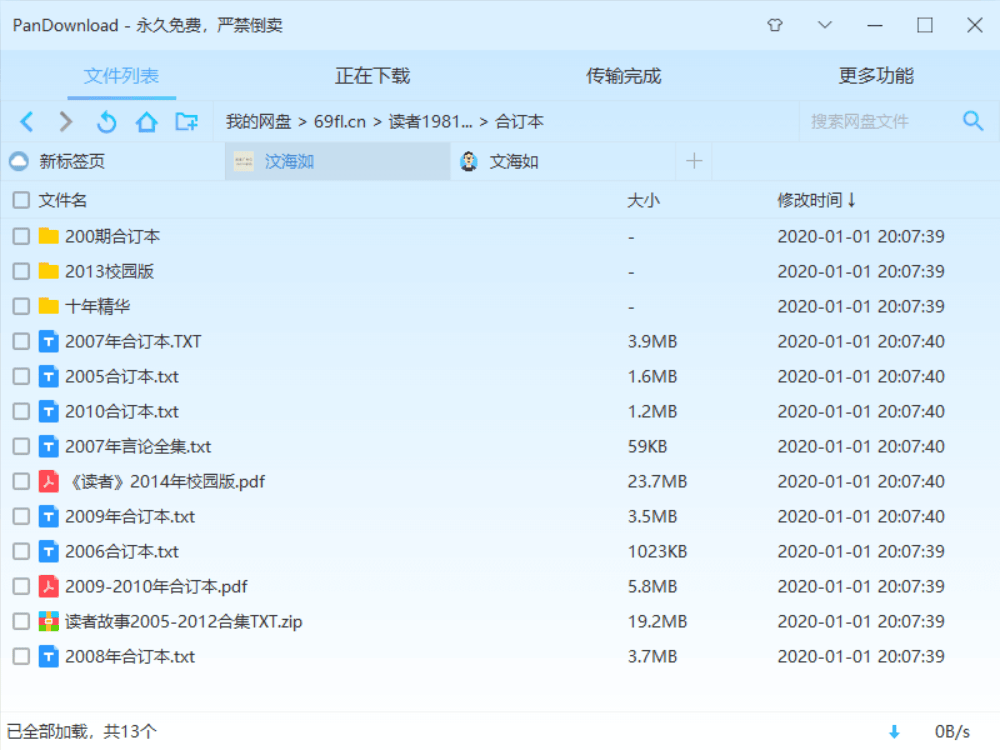The height and width of the screenshot is (750, 1000).
Task: Select the 新标签页 browser tab
Action: click(x=113, y=161)
